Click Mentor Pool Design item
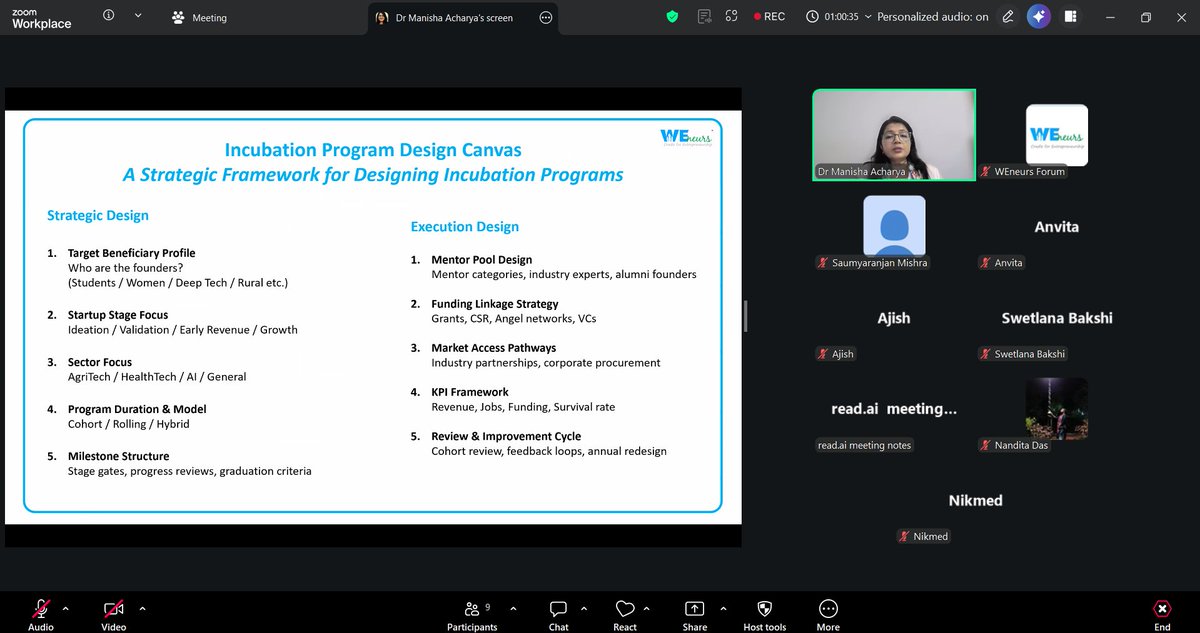The image size is (1200, 633). [482, 260]
